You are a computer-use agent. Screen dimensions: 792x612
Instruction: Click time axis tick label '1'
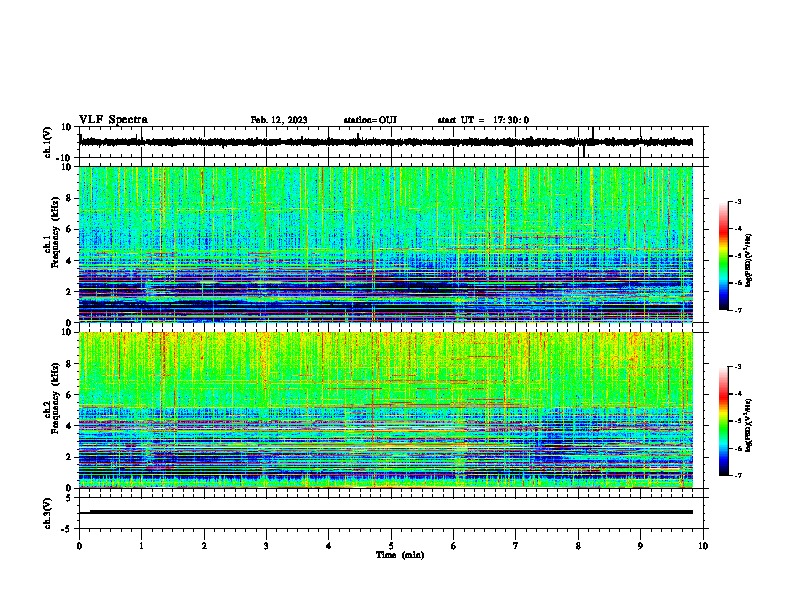point(141,546)
